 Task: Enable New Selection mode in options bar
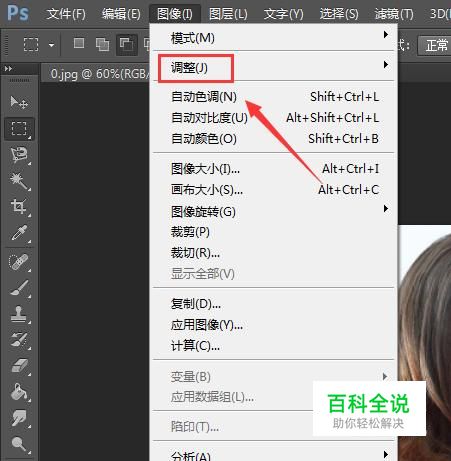[79, 44]
